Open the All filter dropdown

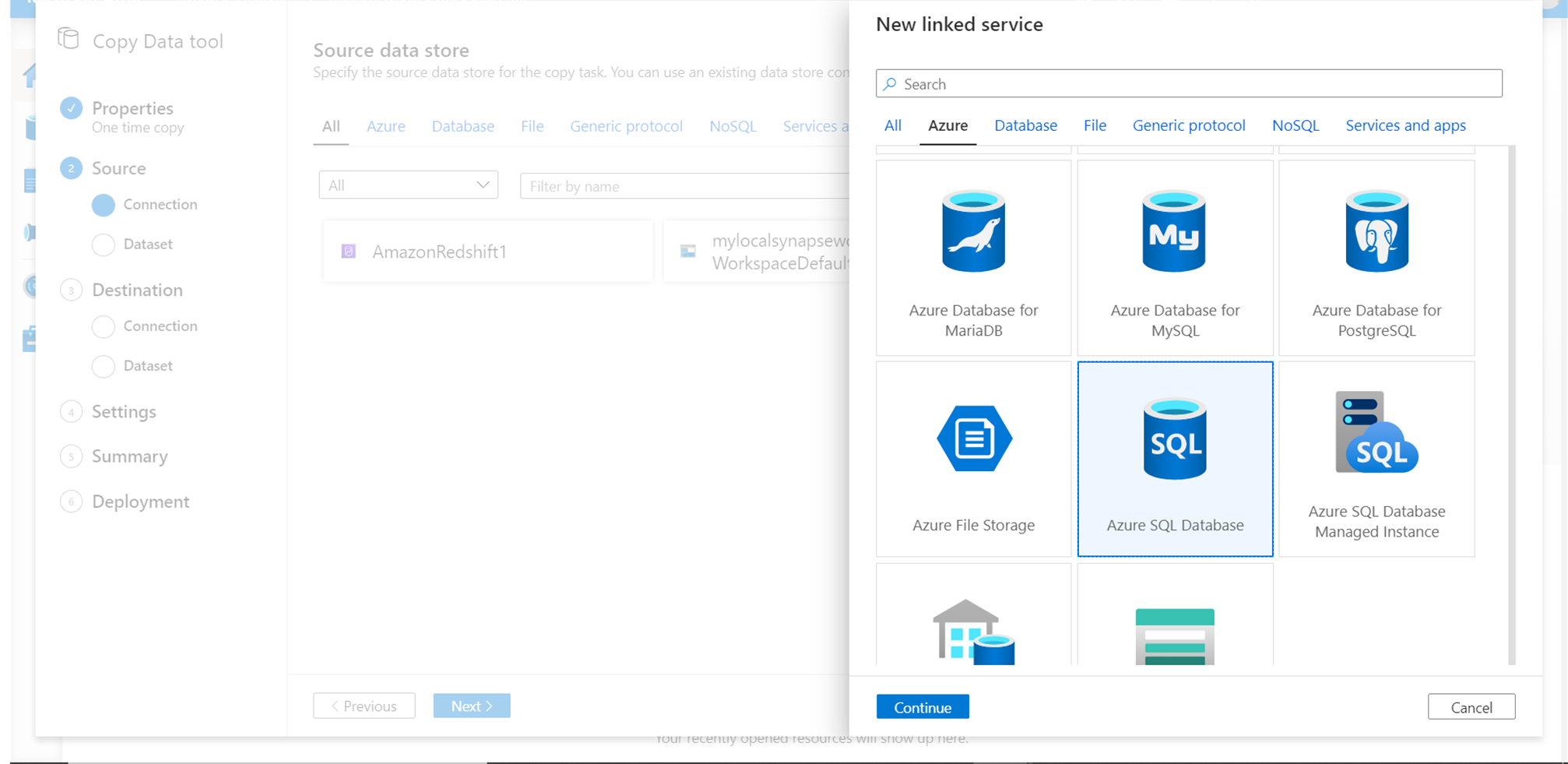[409, 185]
